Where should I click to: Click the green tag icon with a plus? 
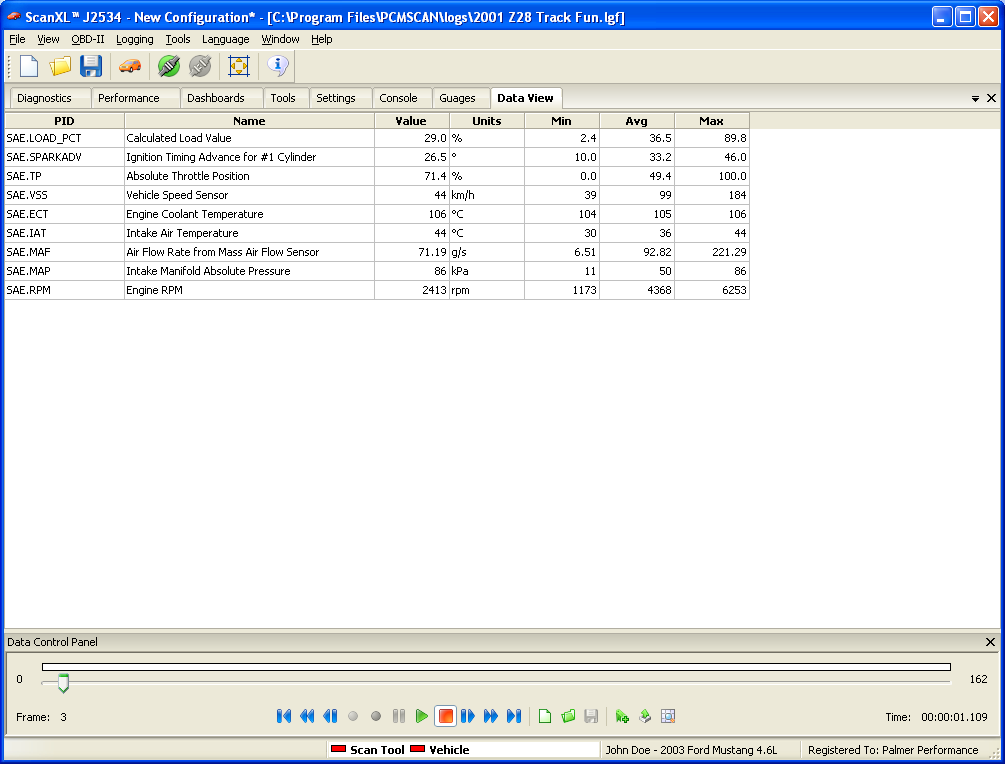(622, 716)
